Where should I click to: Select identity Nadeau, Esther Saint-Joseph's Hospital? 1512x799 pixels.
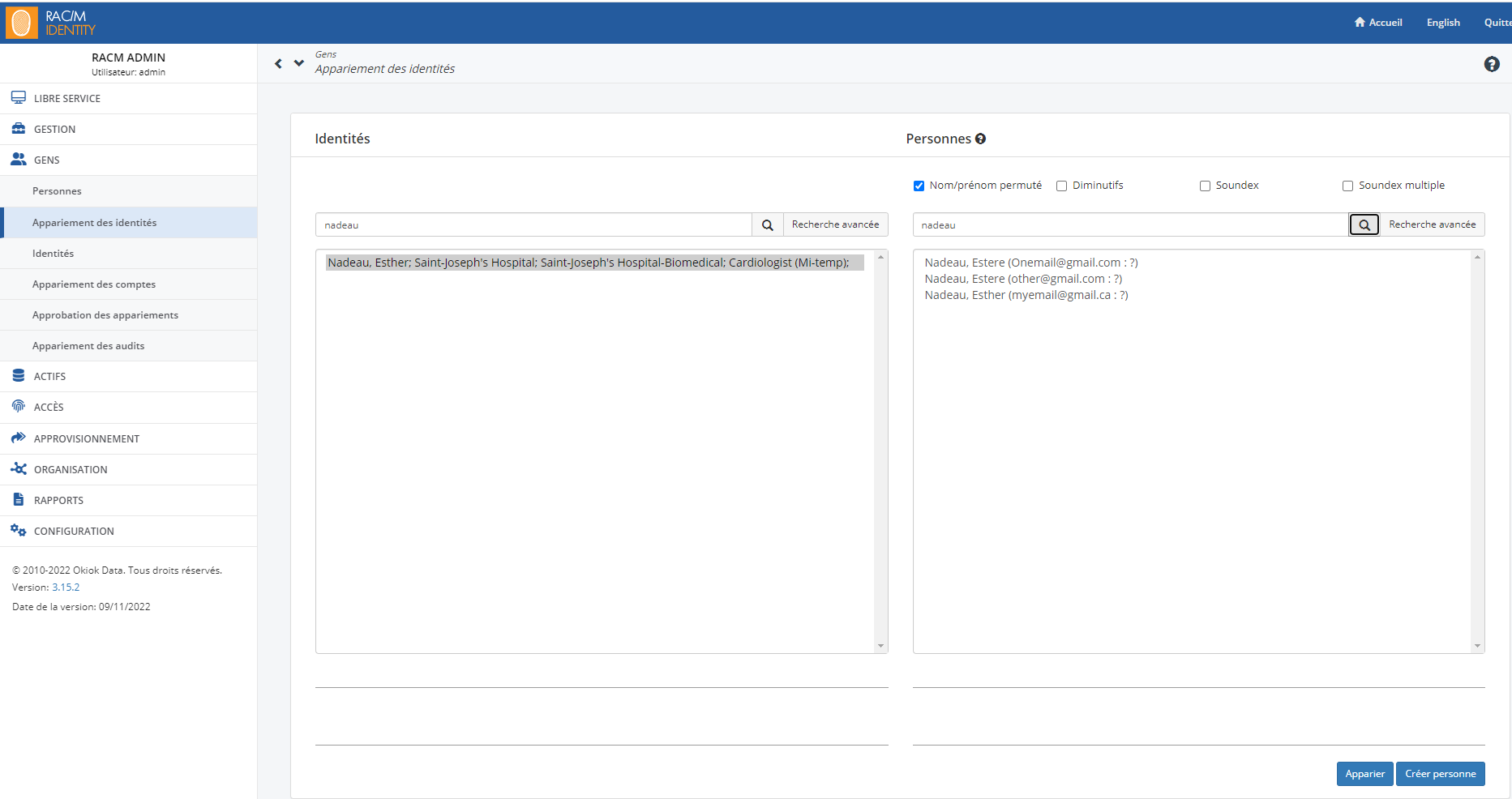click(x=594, y=263)
